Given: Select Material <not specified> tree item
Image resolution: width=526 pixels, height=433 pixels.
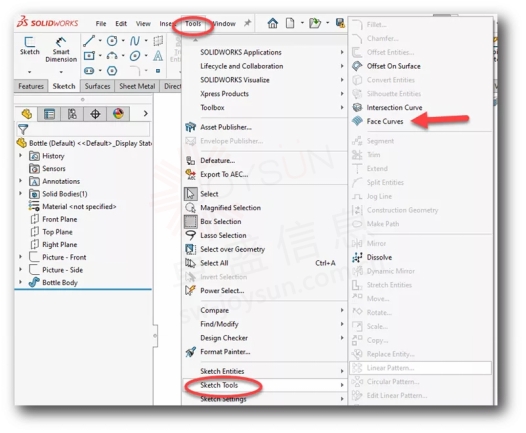Looking at the screenshot, I should pyautogui.click(x=79, y=207).
